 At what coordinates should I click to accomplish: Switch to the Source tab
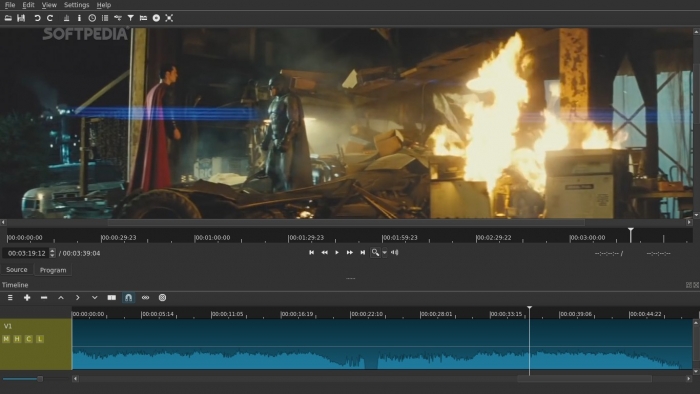click(x=17, y=270)
